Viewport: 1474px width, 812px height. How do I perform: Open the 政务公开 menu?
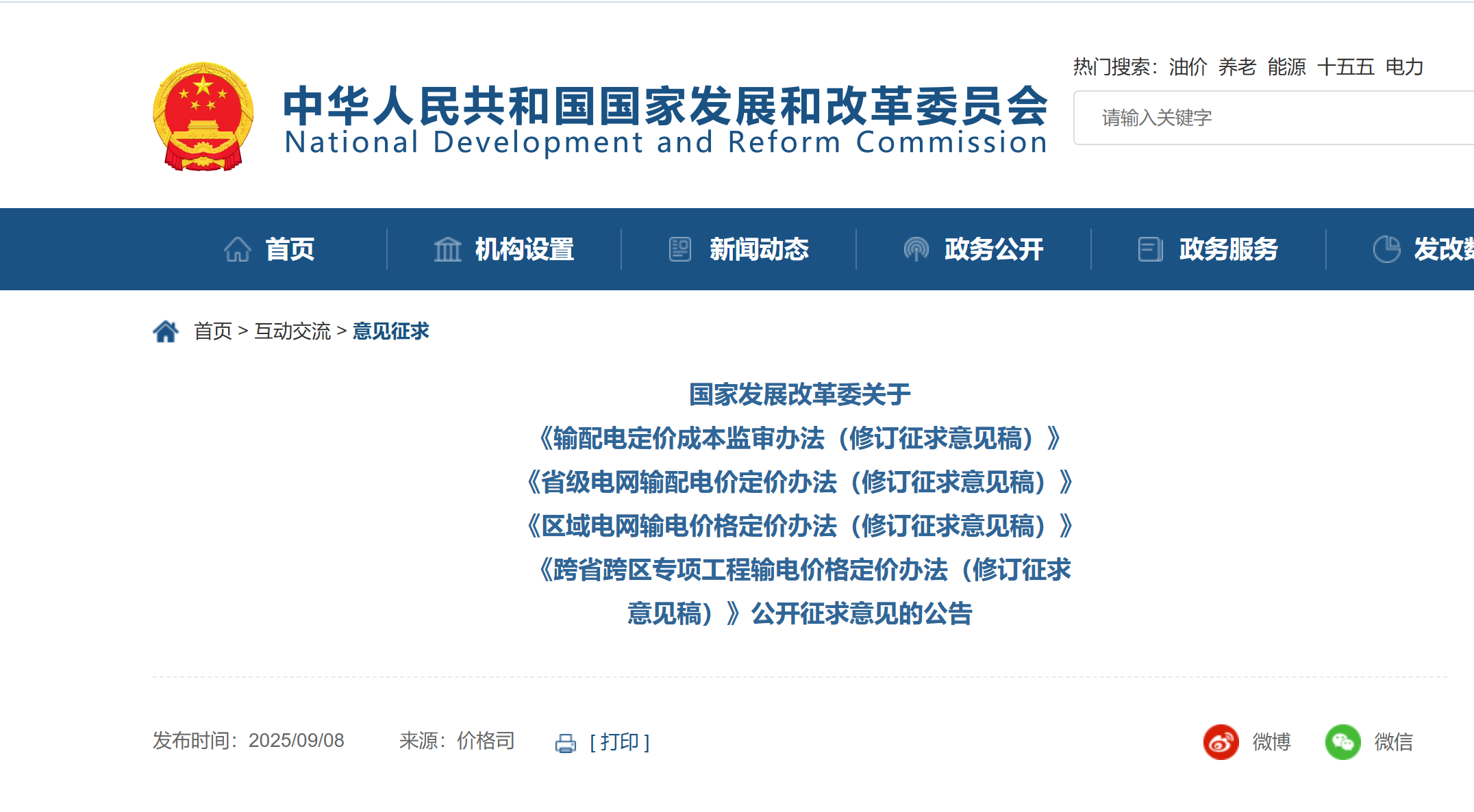pos(993,249)
